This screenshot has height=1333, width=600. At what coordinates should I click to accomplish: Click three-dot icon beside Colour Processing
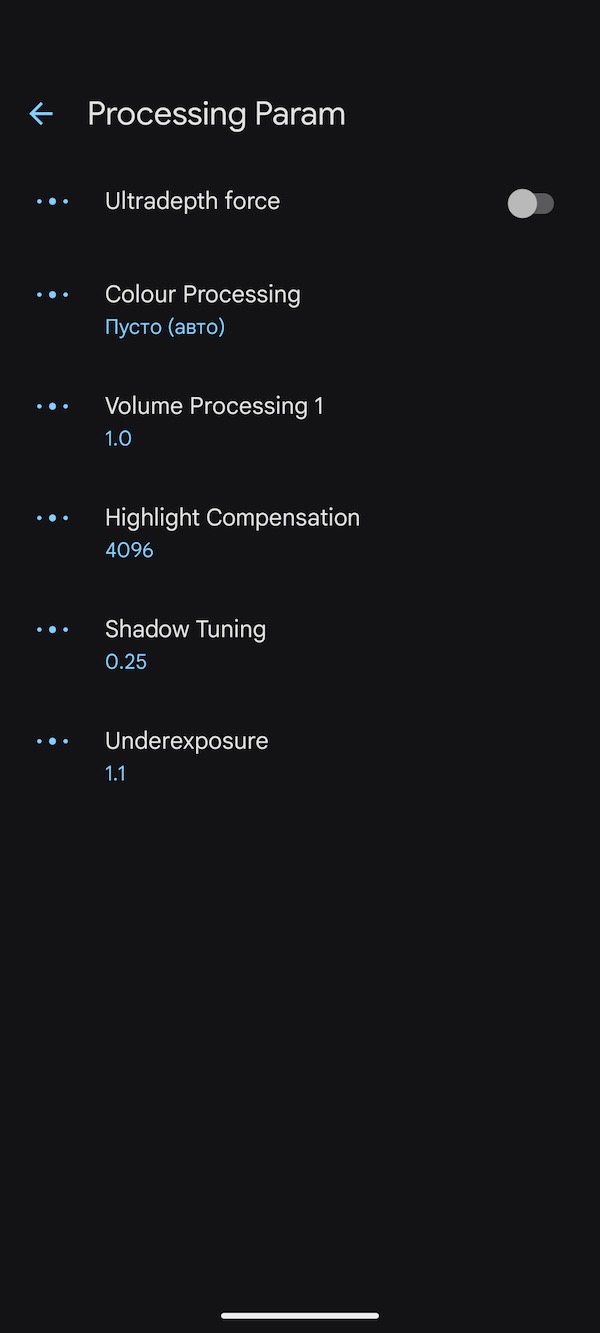(53, 295)
